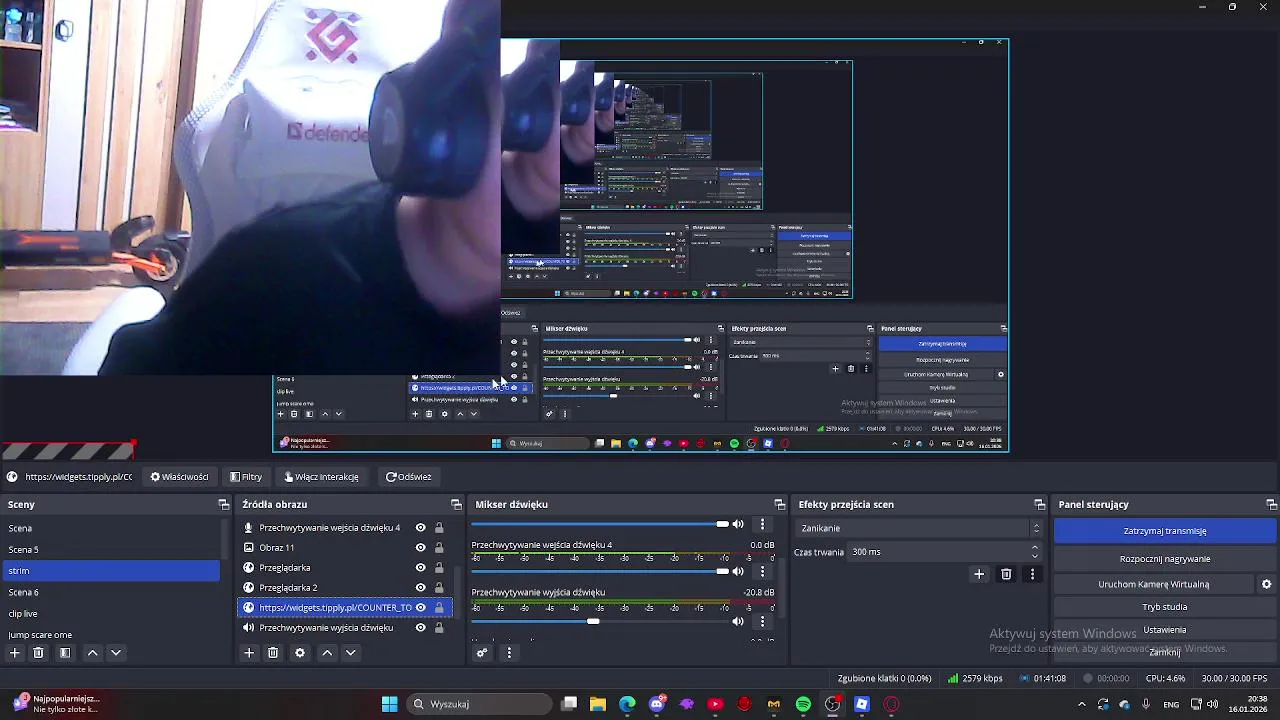Click wyjścia dźwięku volume slider handle
The image size is (1280, 720).
(x=593, y=621)
